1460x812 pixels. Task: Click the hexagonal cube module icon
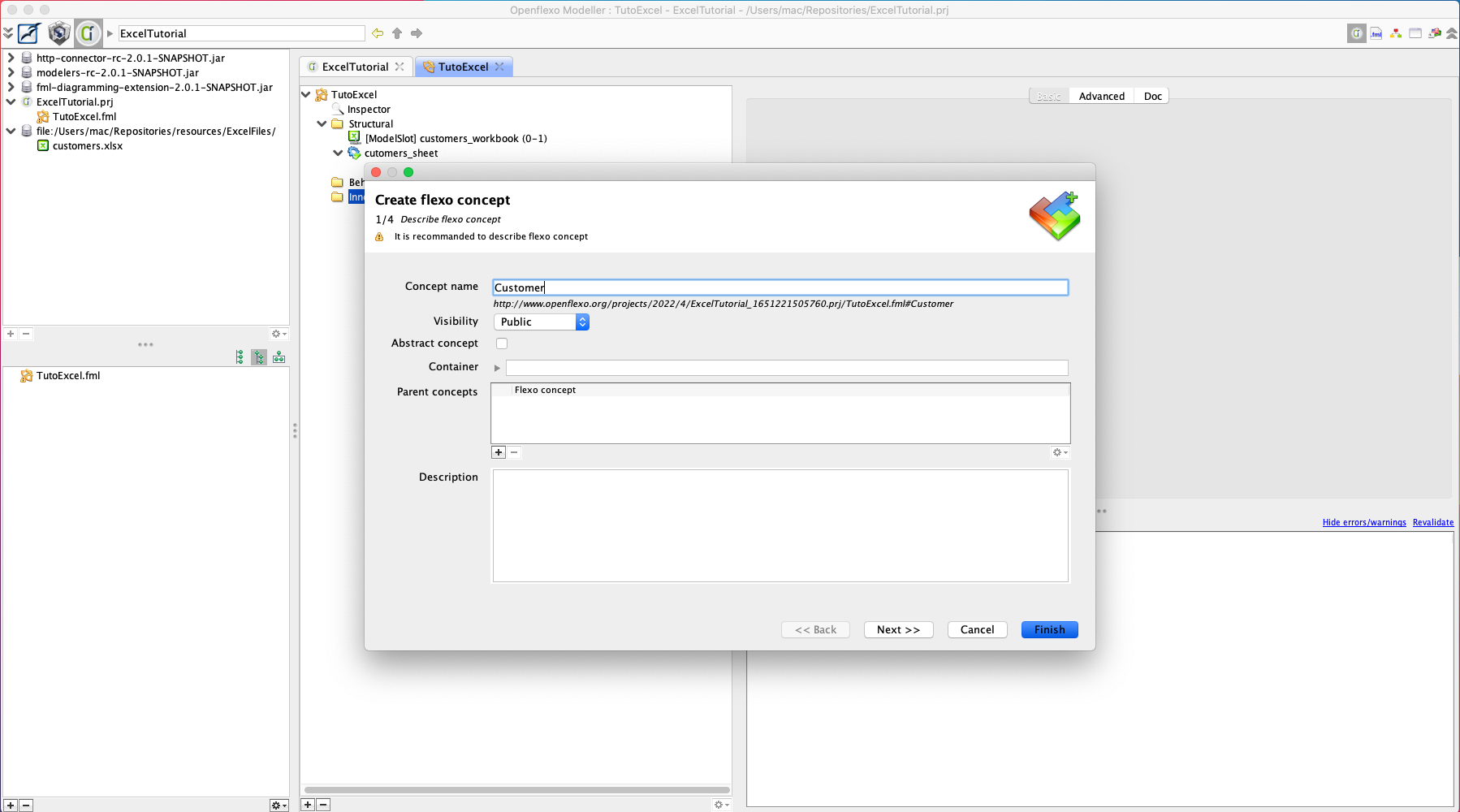coord(59,33)
